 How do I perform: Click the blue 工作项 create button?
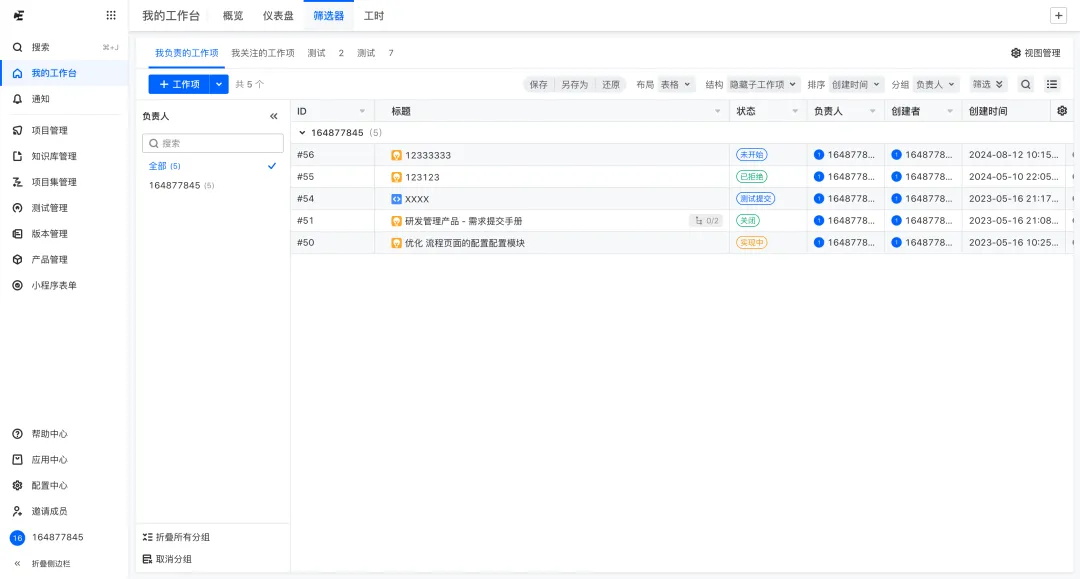click(x=178, y=85)
